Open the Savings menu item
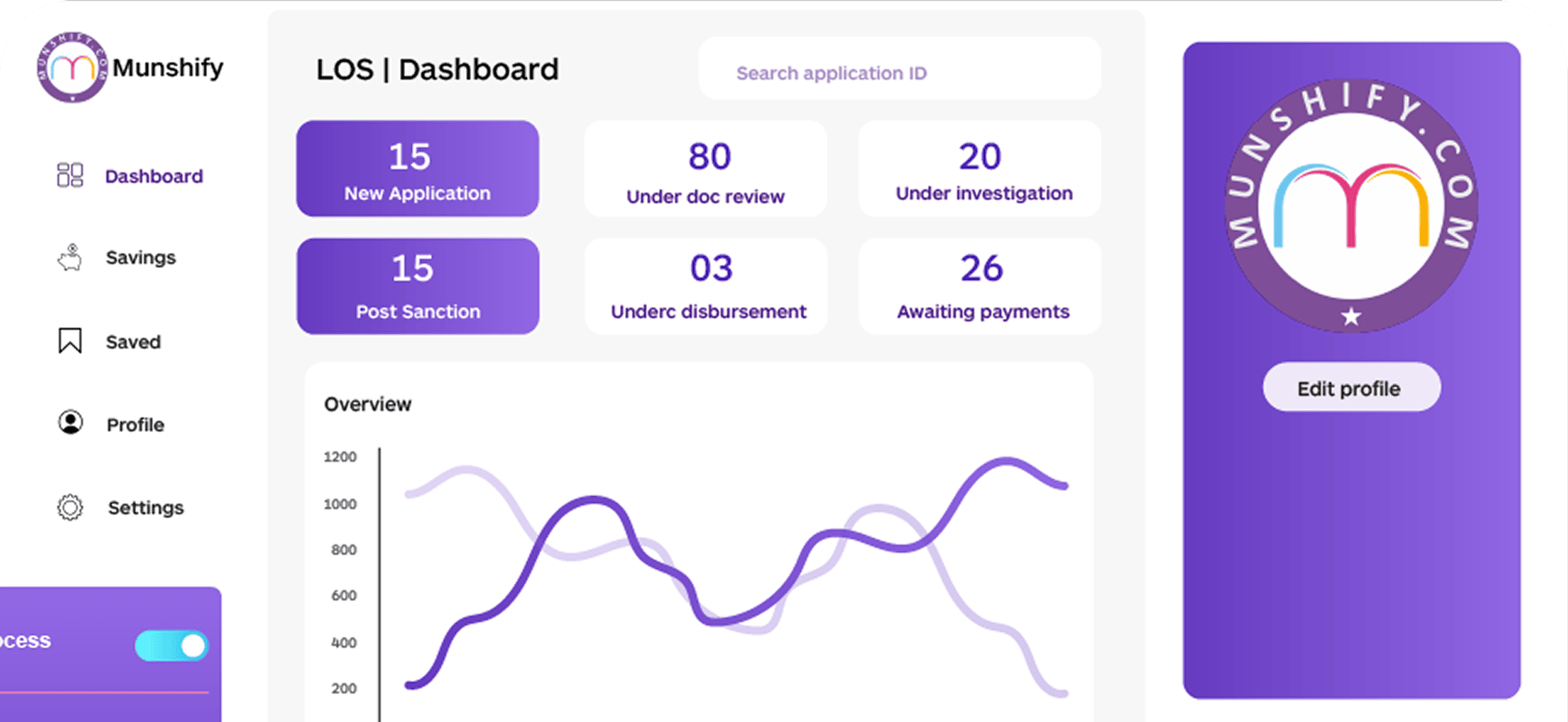The image size is (1568, 722). pyautogui.click(x=140, y=257)
